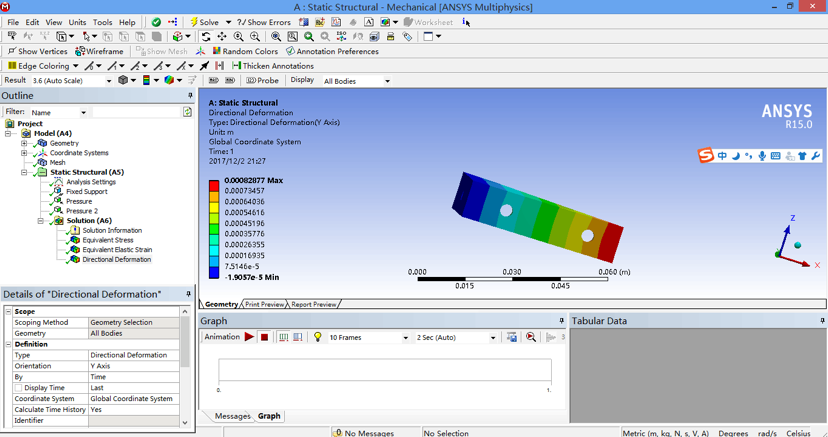This screenshot has width=828, height=437.
Task: Click the outline filter refresh icon
Action: [x=187, y=112]
